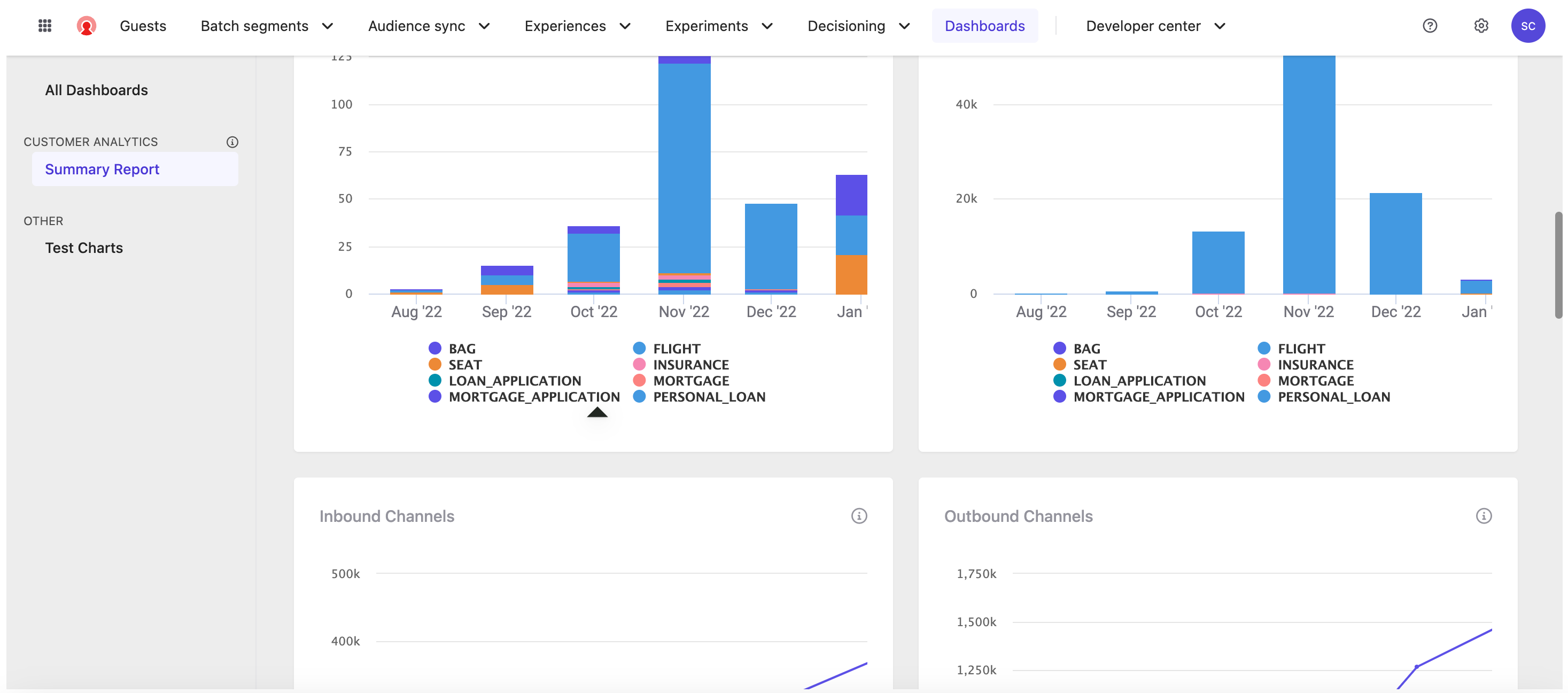Image resolution: width=1568 pixels, height=693 pixels.
Task: Expand the Developer center dropdown
Action: coord(1155,26)
